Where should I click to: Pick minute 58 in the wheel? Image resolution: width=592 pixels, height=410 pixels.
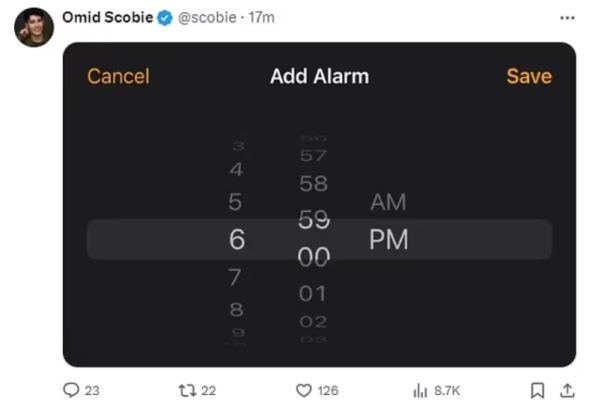tap(313, 184)
